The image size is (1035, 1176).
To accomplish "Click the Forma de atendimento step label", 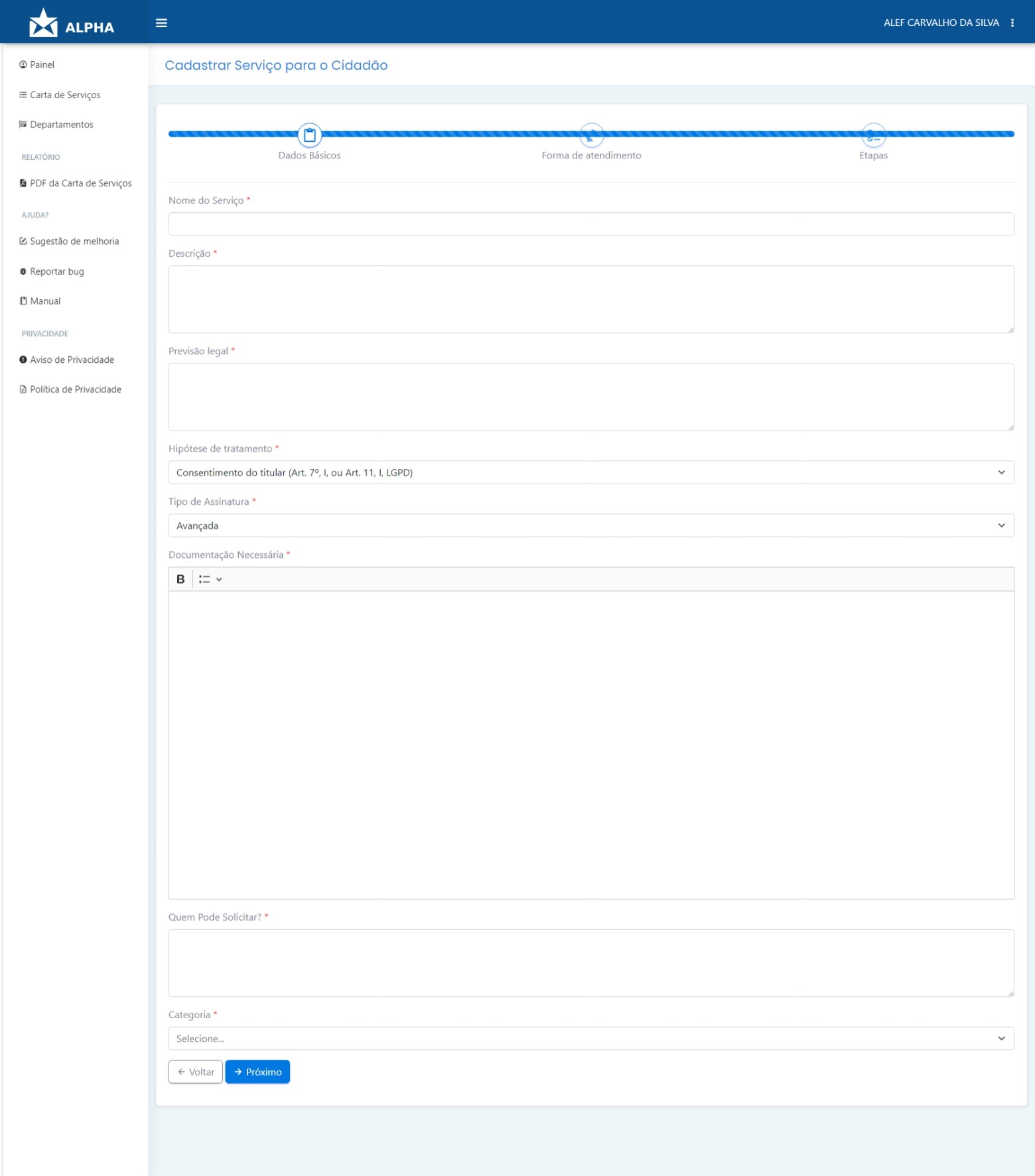I will (x=591, y=155).
